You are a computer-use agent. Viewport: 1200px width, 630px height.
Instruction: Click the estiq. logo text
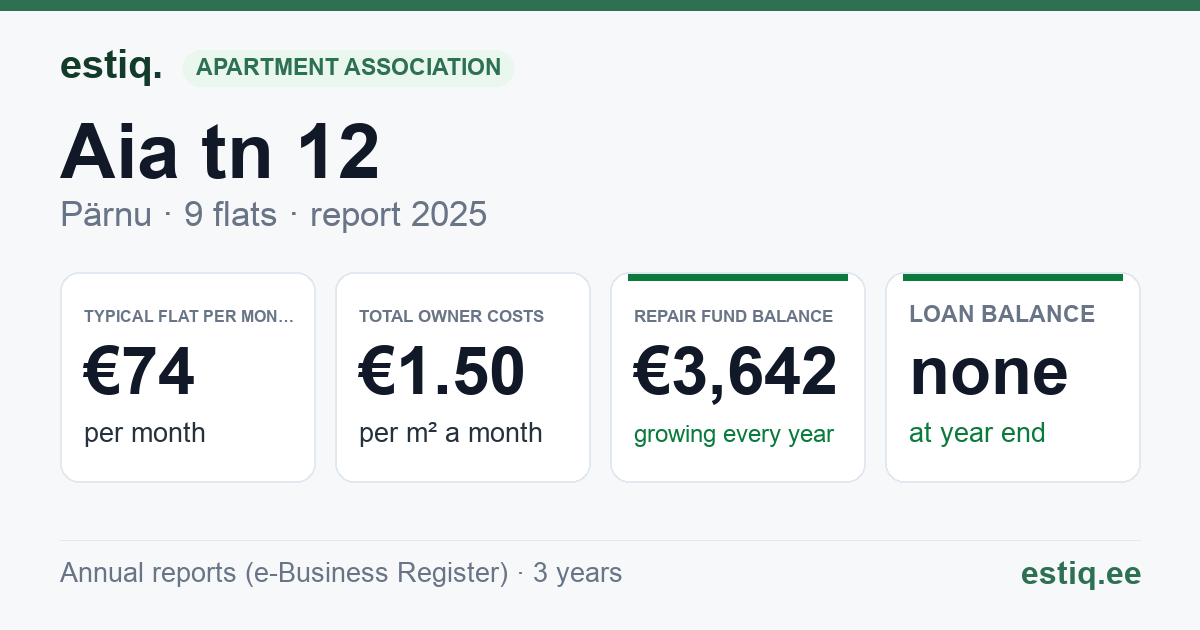(111, 66)
